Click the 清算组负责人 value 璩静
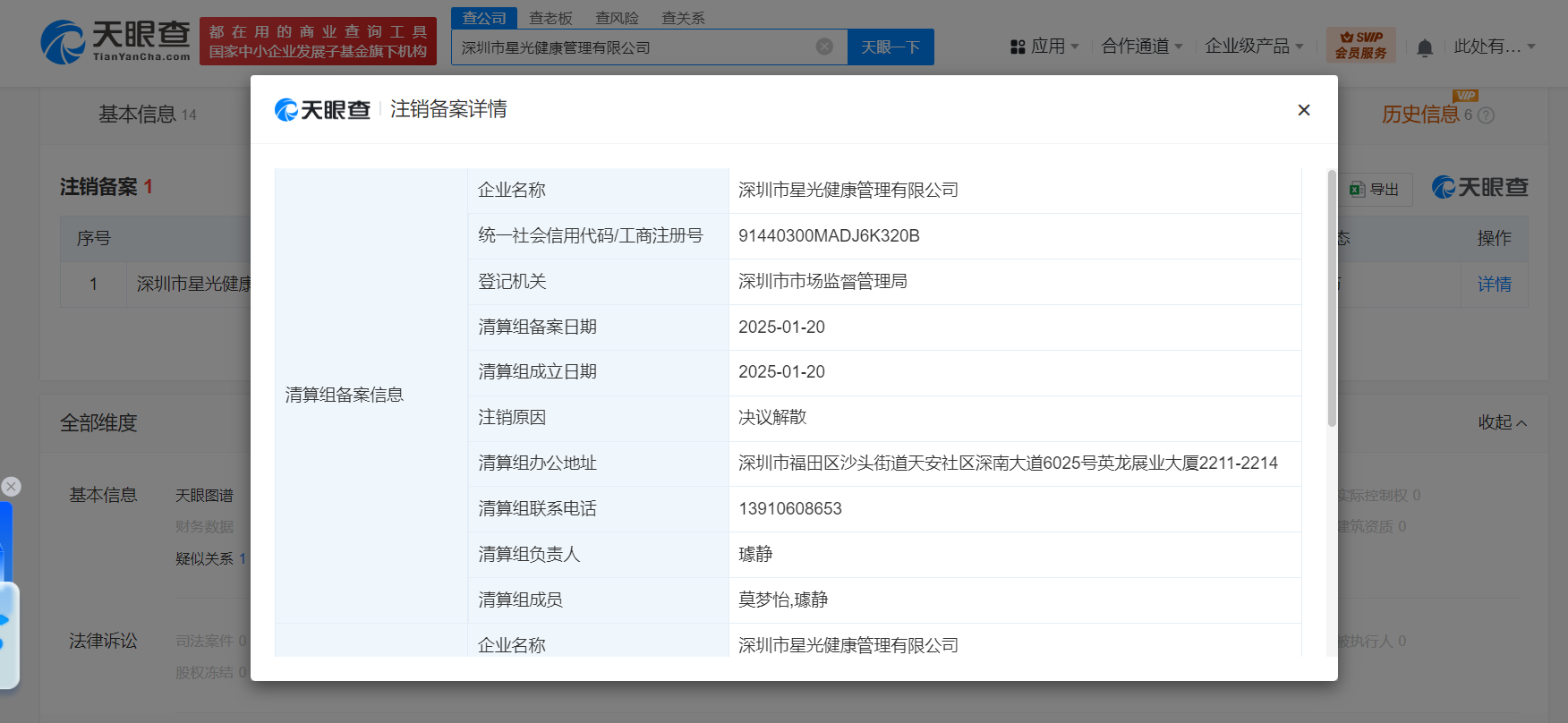This screenshot has height=723, width=1568. tap(755, 555)
